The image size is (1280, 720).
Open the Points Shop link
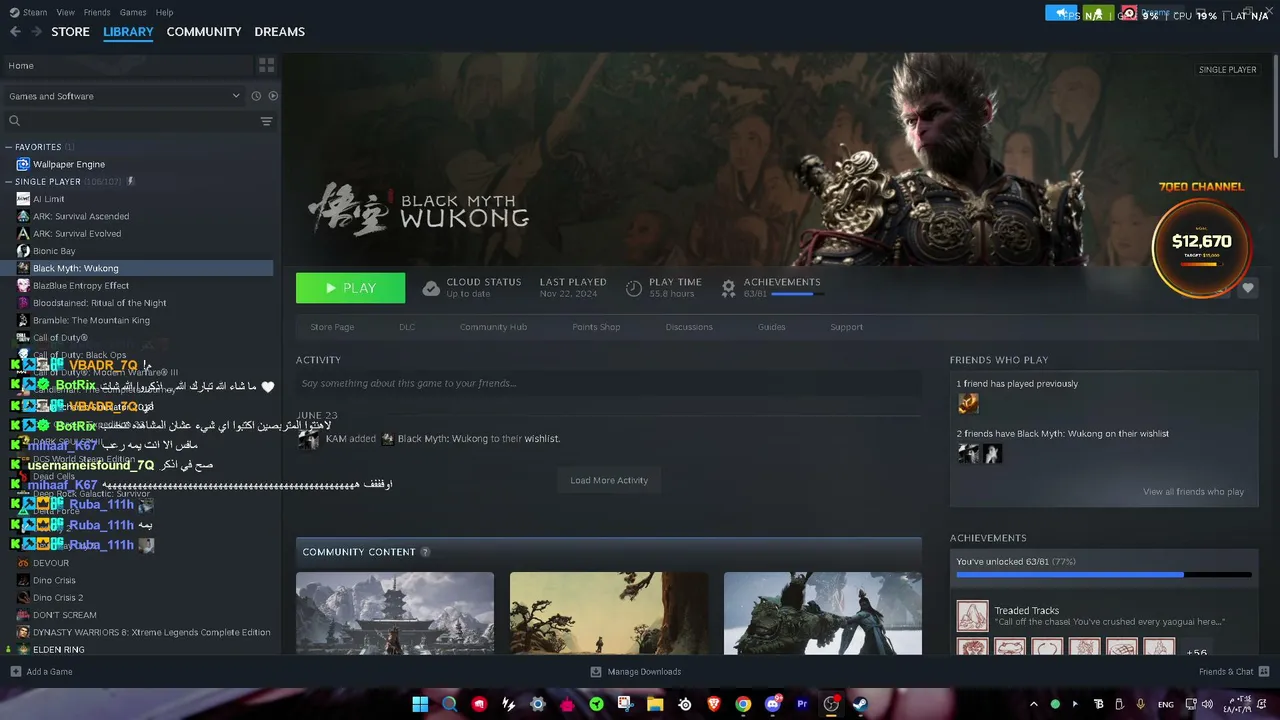(596, 327)
